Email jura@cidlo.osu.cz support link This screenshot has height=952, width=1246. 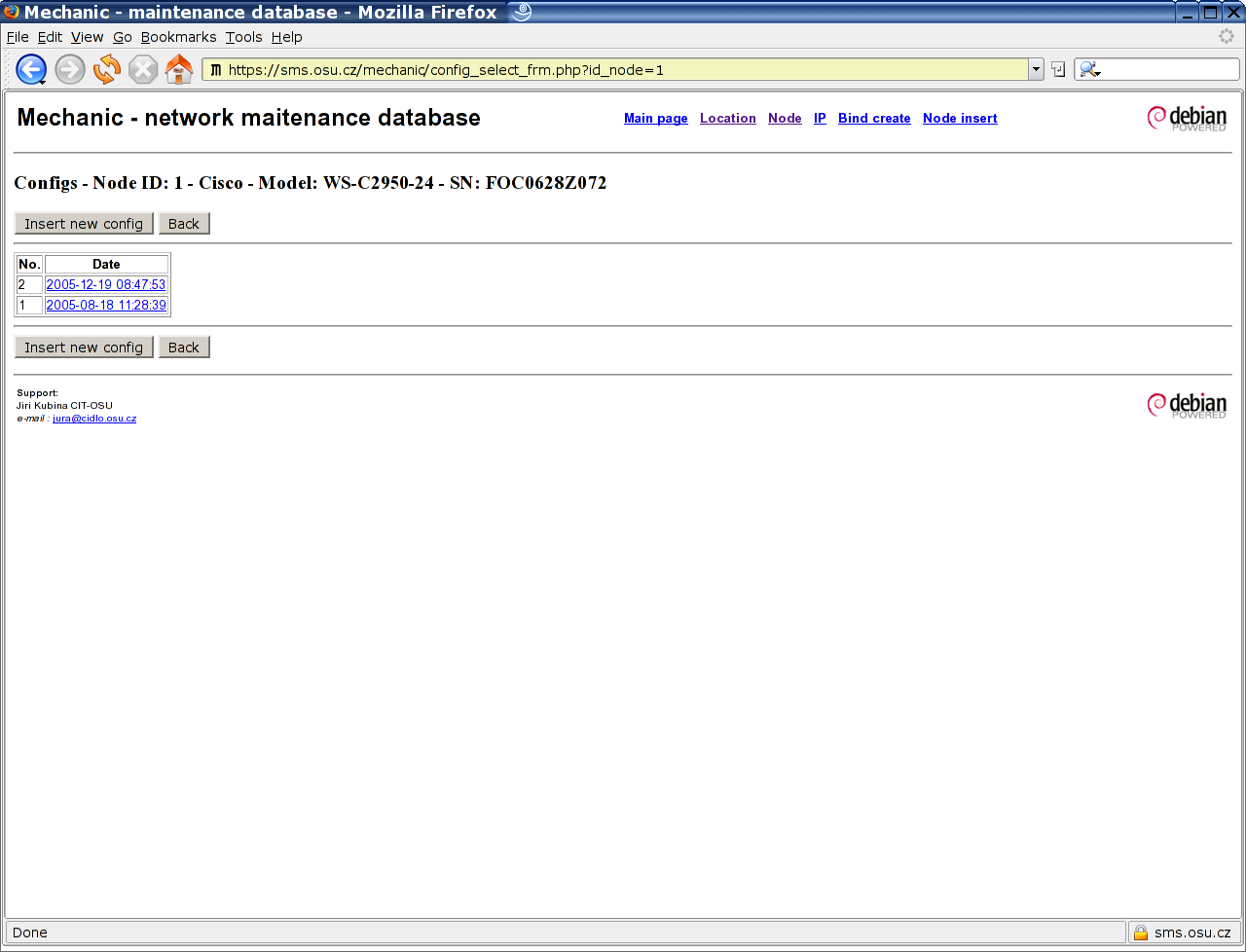pos(94,419)
